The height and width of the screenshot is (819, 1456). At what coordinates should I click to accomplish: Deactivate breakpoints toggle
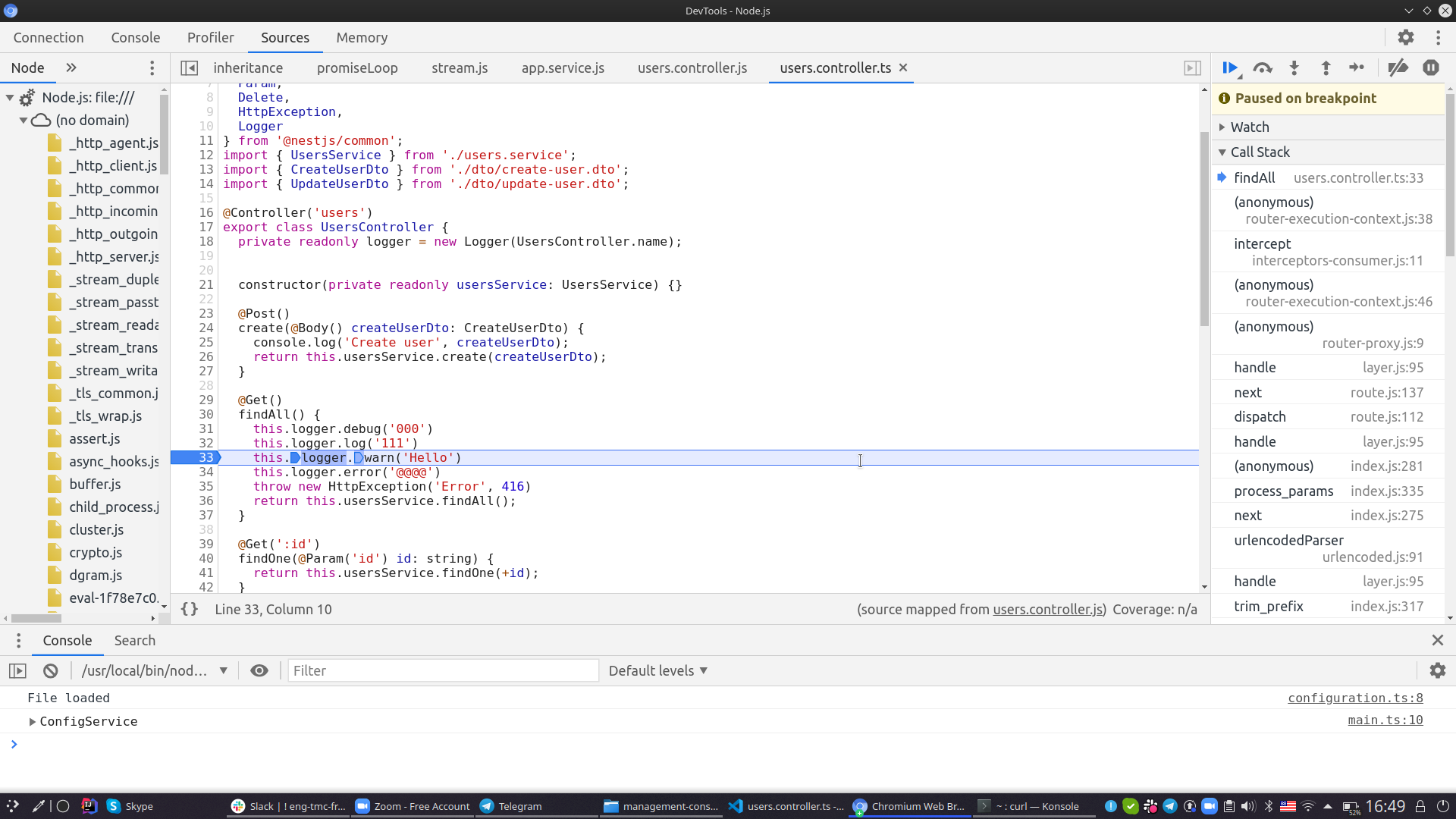[1398, 68]
